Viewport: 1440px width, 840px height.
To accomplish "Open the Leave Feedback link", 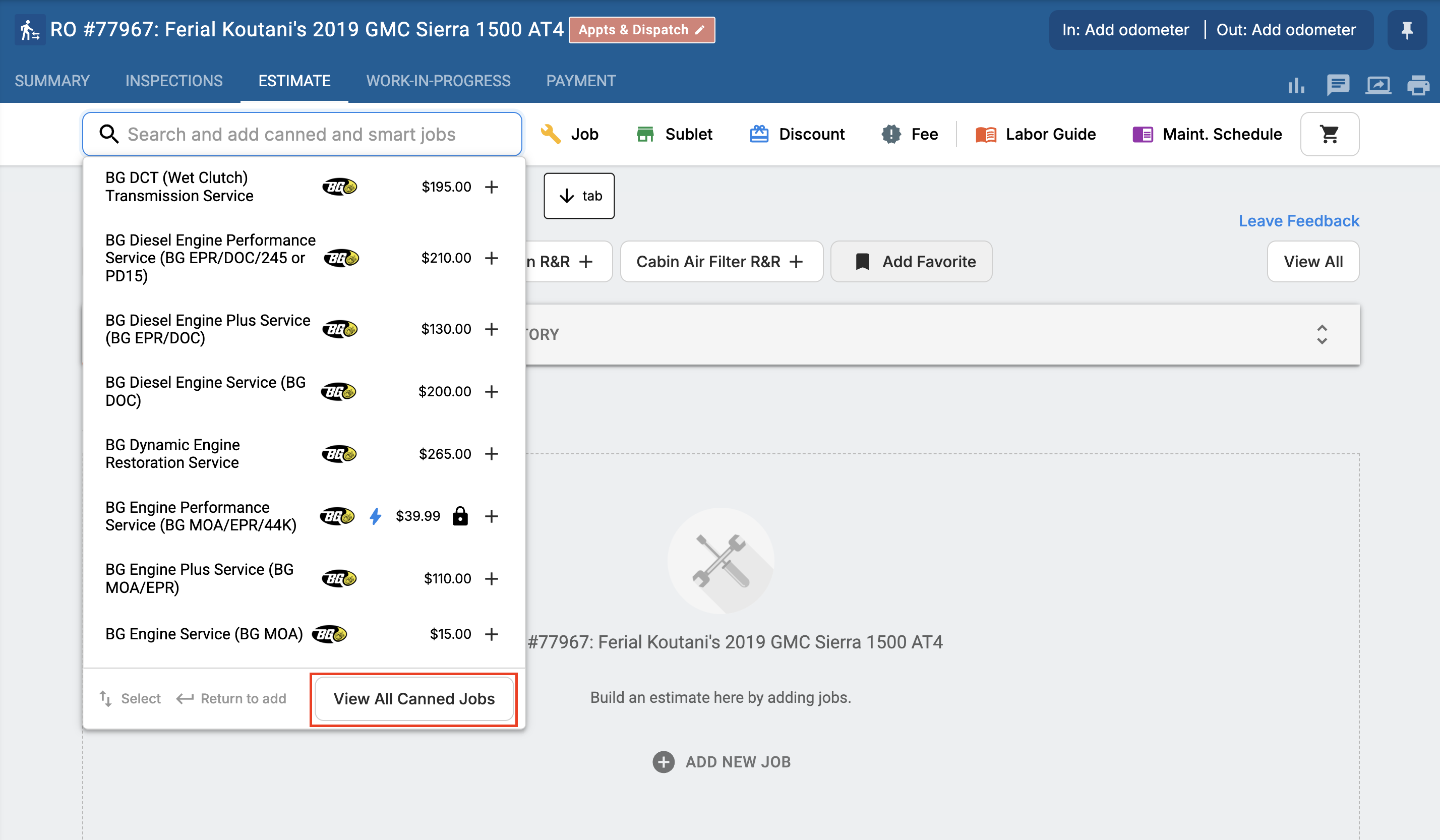I will (1299, 221).
